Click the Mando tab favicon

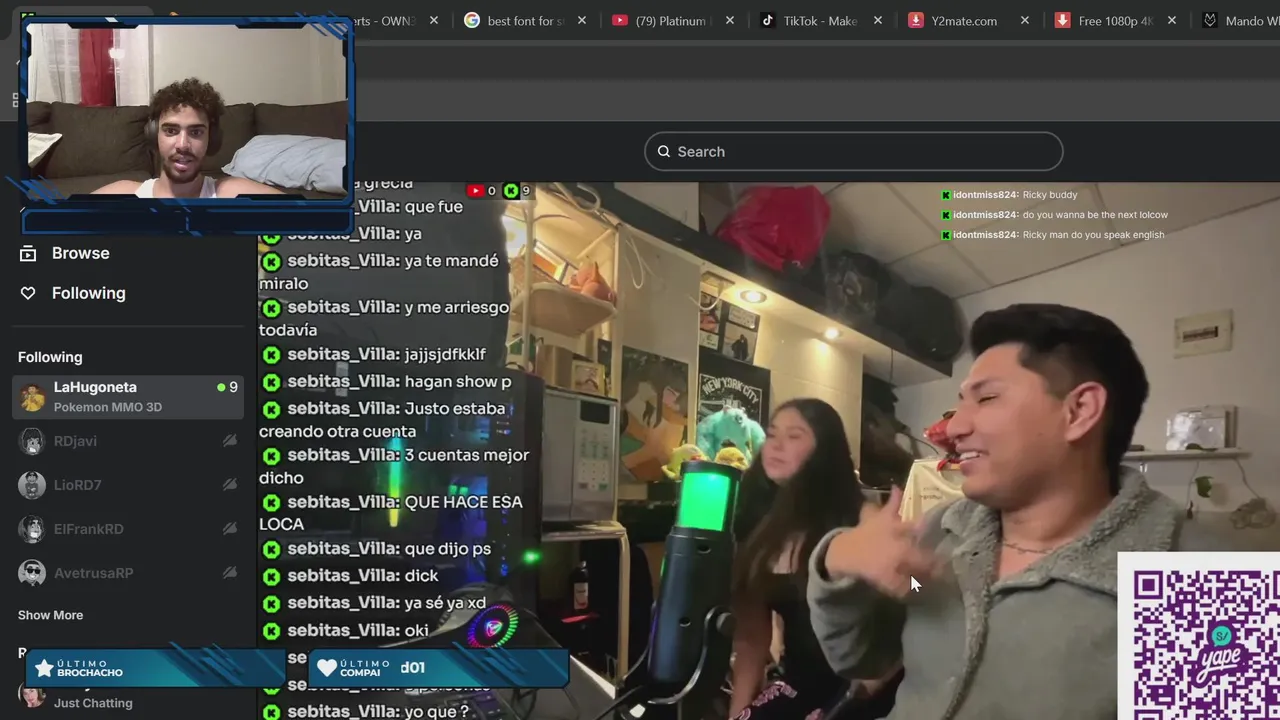(1210, 20)
